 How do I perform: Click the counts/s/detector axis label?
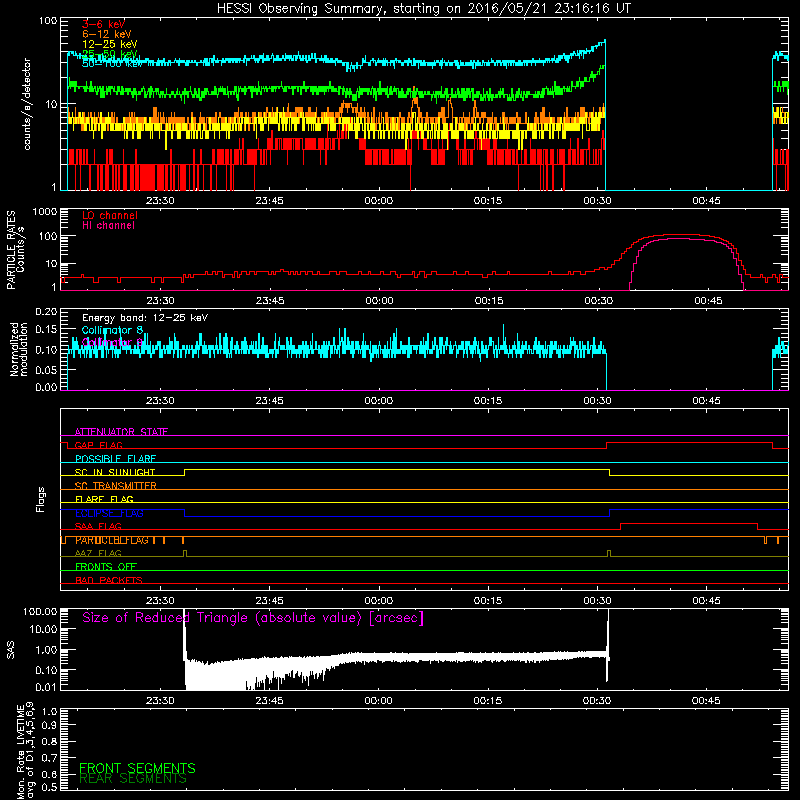click(x=27, y=104)
